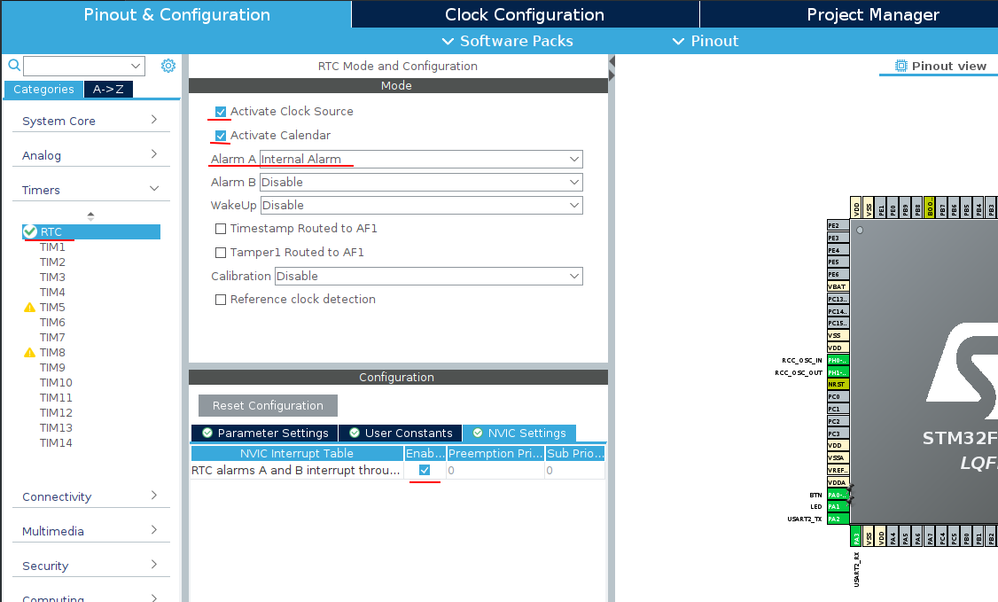Enable Tamper1 Routed to AF1

click(221, 253)
